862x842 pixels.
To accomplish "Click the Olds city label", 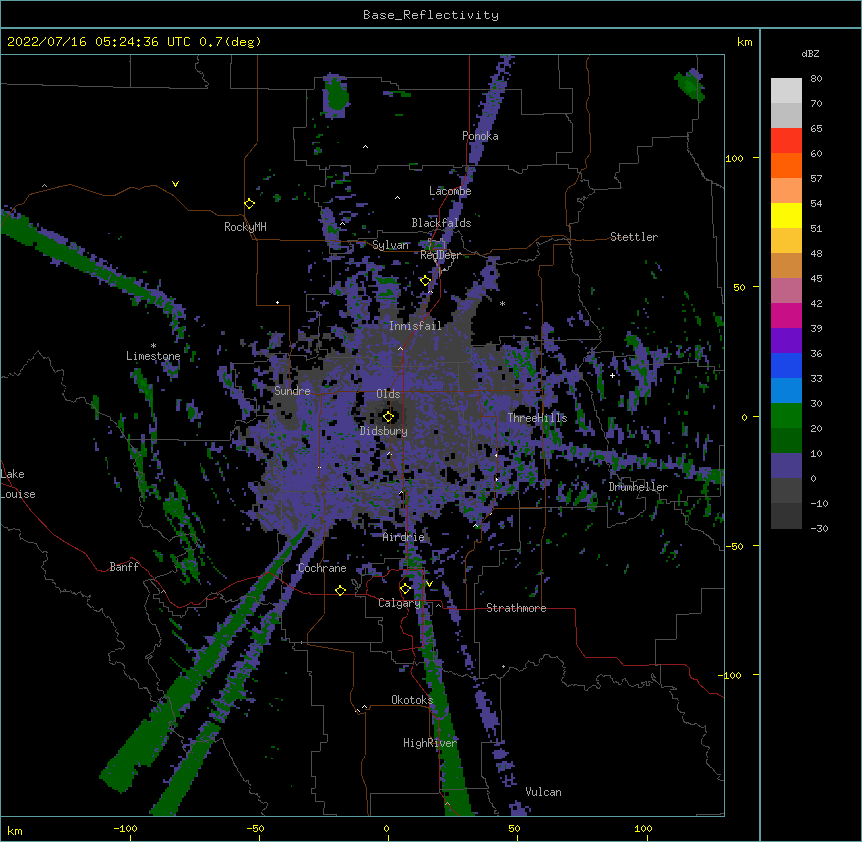I will (388, 394).
